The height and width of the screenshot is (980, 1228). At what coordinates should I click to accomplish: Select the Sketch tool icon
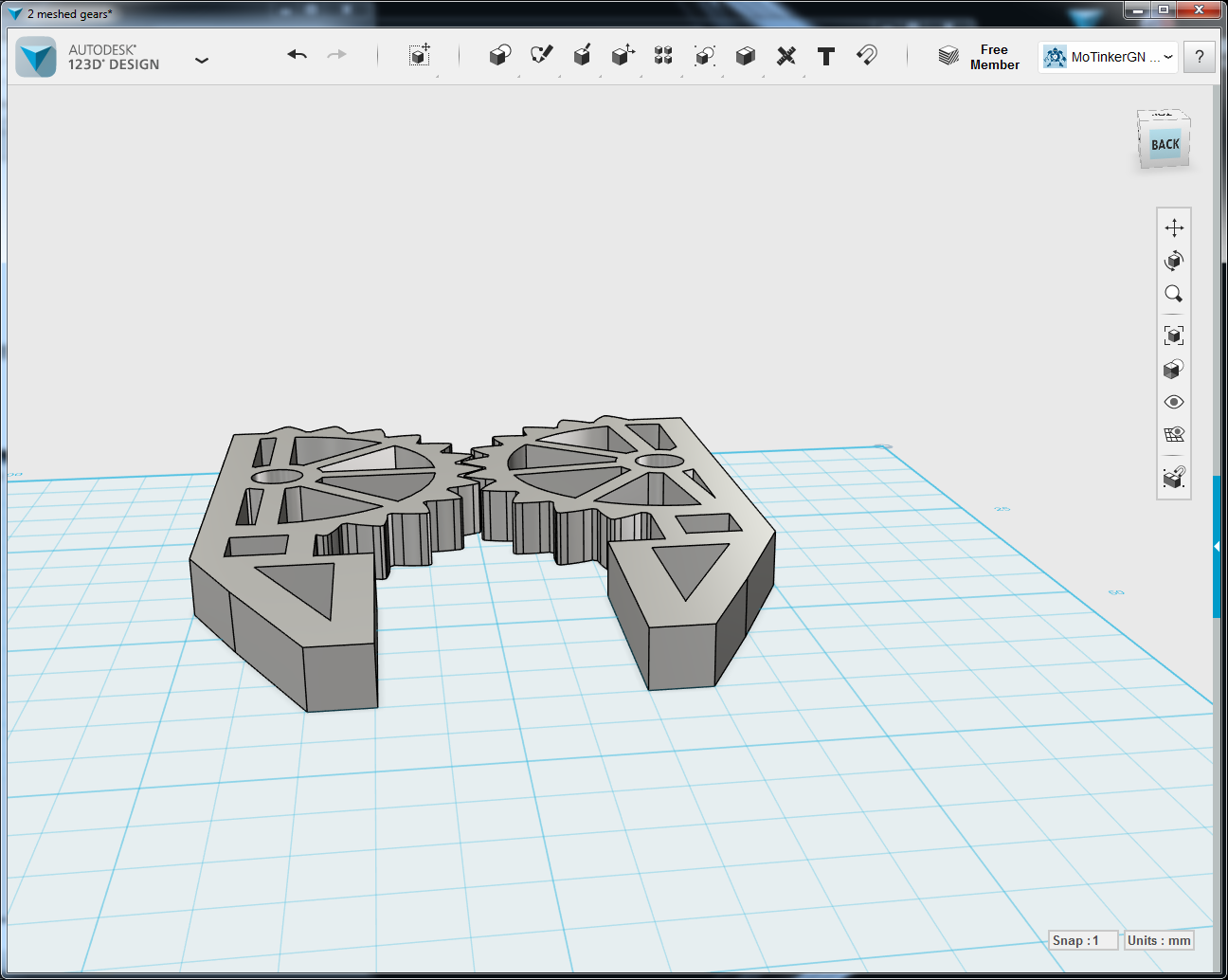pyautogui.click(x=542, y=56)
